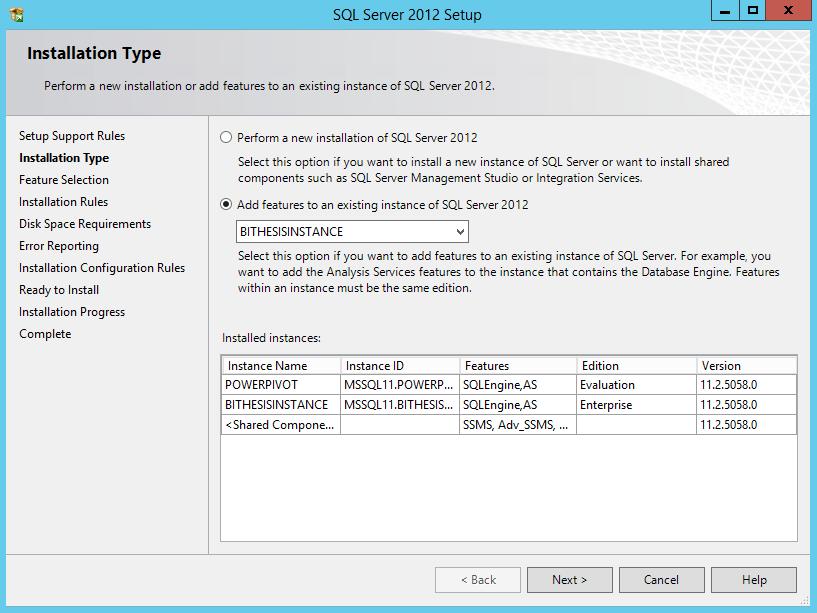Select the POWERPIVOT instance name cell

(281, 385)
